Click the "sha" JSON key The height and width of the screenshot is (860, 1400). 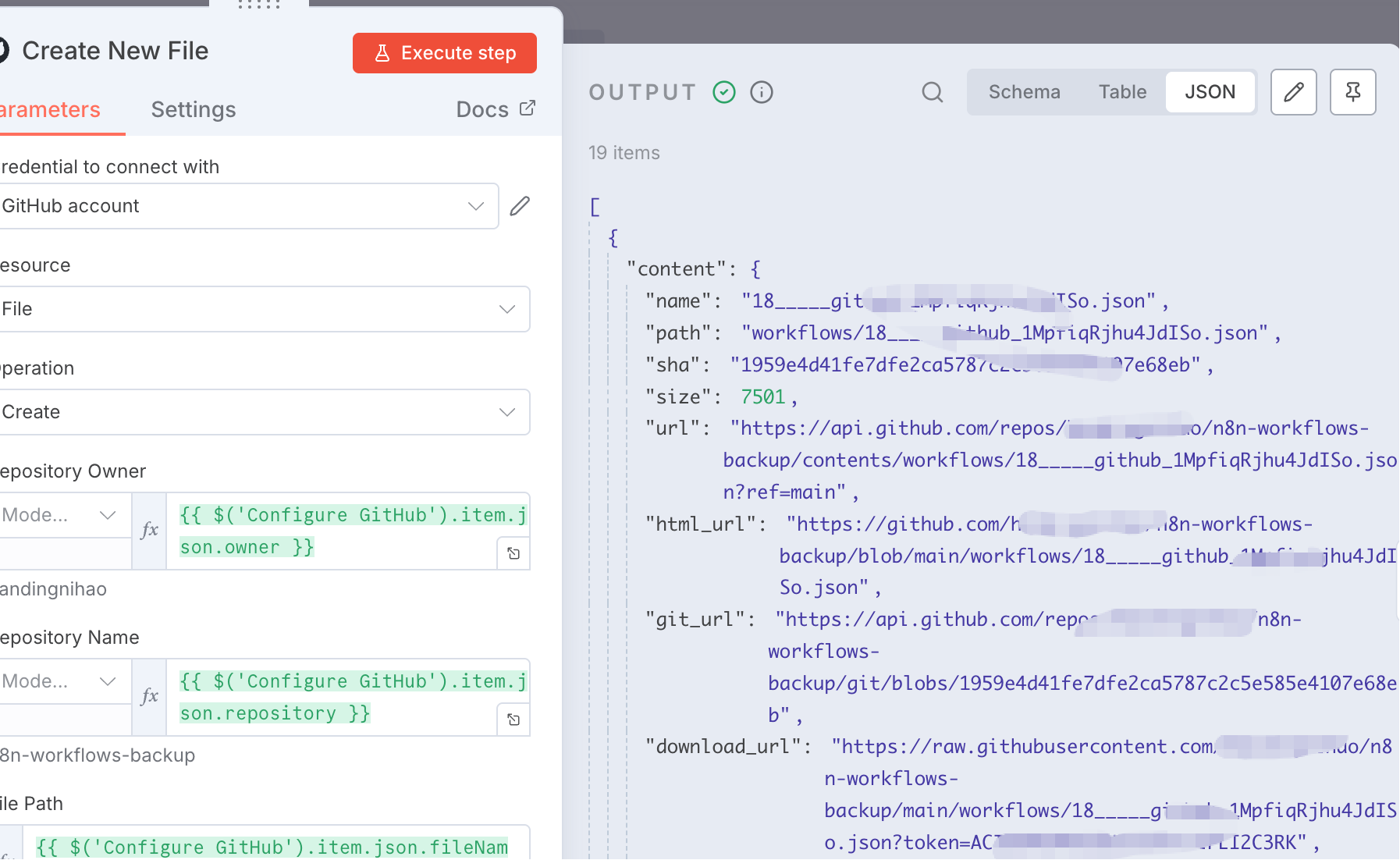coord(673,365)
